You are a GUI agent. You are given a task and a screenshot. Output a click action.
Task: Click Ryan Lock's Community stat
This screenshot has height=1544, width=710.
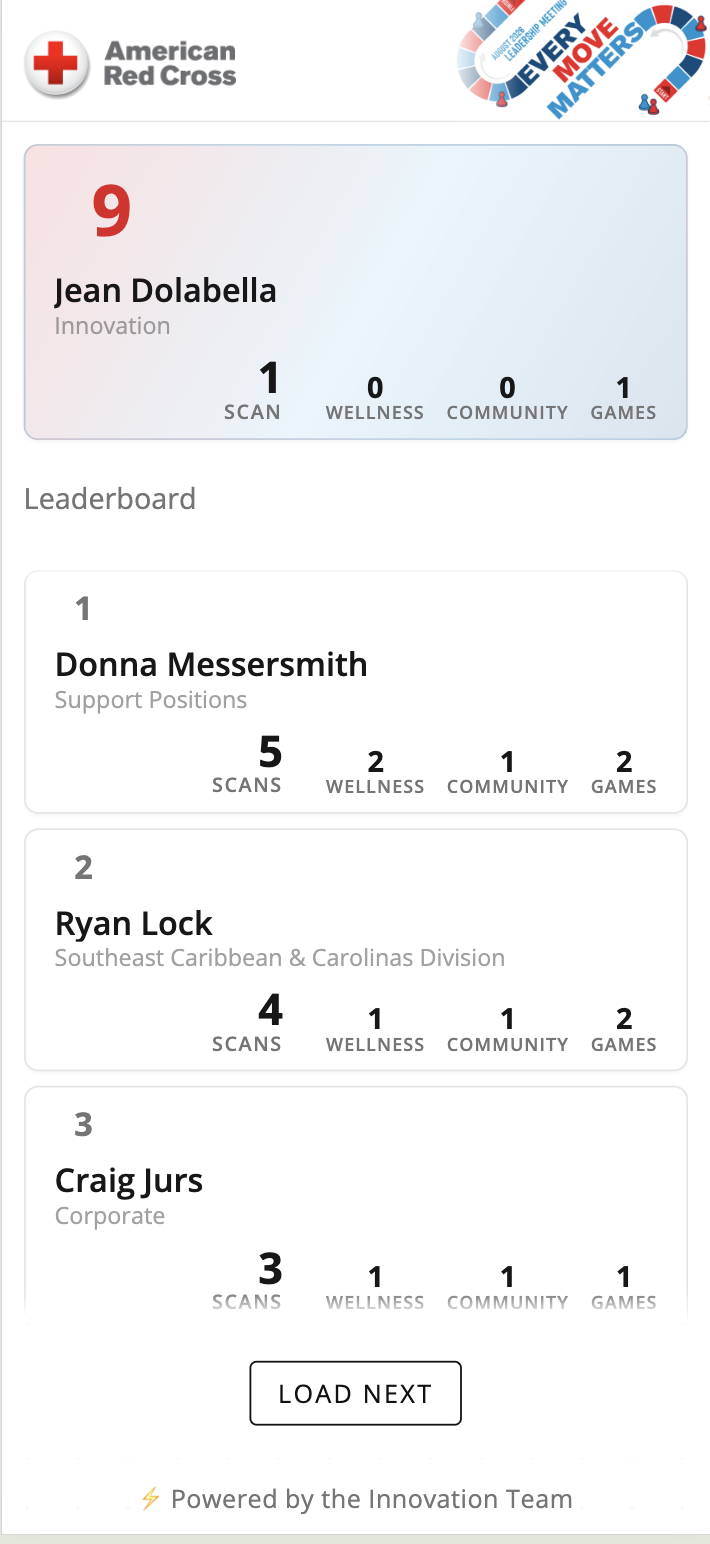pyautogui.click(x=507, y=1030)
